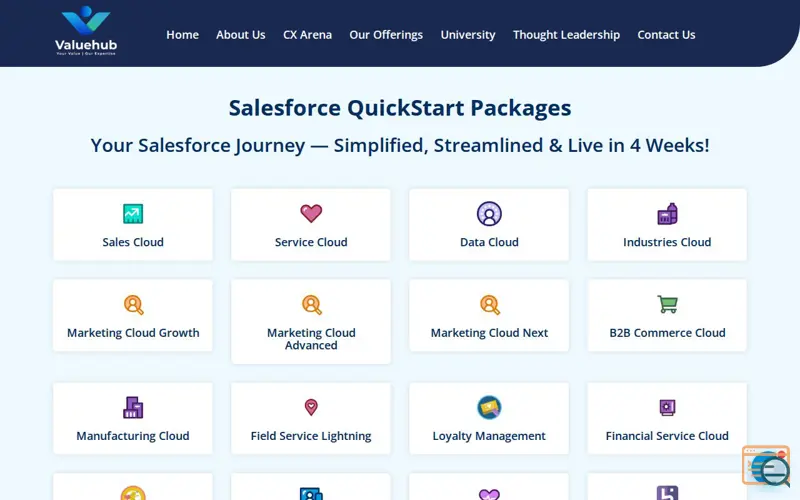Go to About Us page
The width and height of the screenshot is (800, 500).
point(240,35)
